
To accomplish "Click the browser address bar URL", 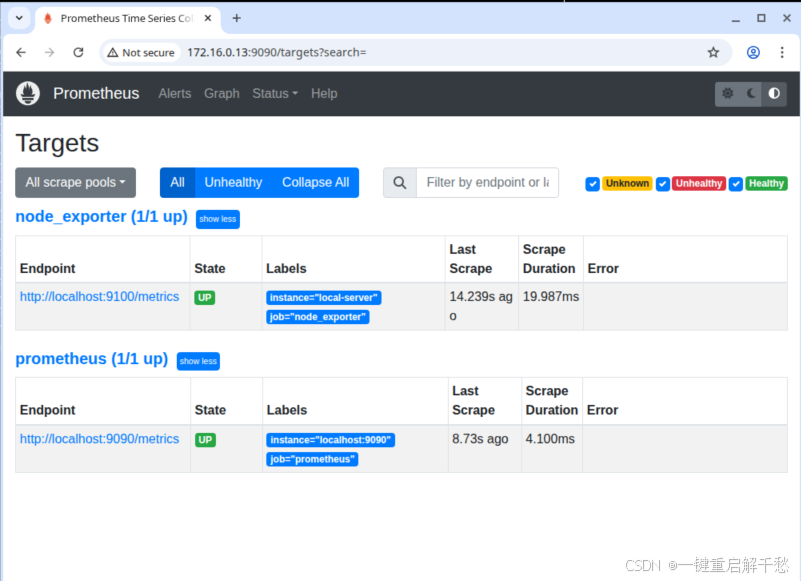I will [276, 52].
